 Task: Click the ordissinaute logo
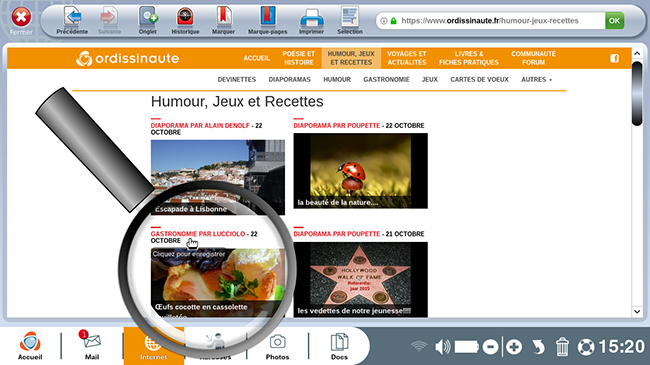[128, 58]
